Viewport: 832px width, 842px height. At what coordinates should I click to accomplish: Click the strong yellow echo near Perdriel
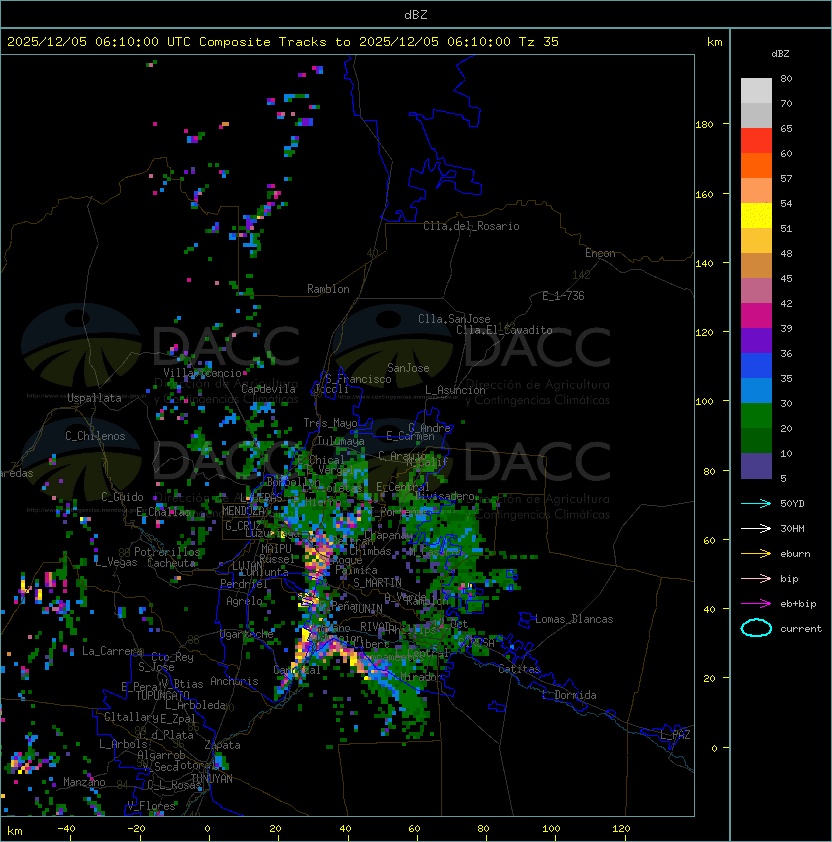tap(308, 598)
